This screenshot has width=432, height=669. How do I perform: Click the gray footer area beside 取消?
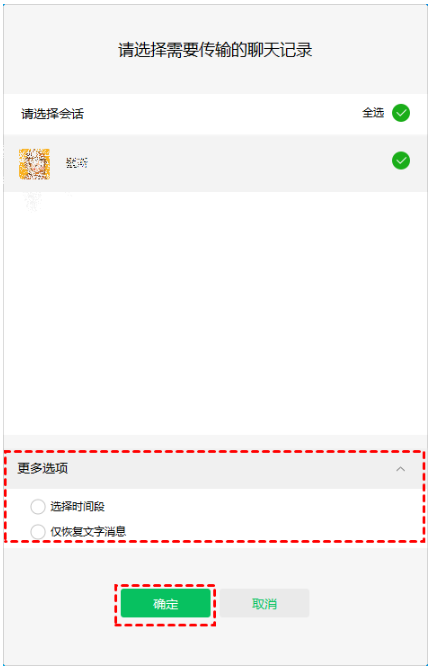[367, 603]
